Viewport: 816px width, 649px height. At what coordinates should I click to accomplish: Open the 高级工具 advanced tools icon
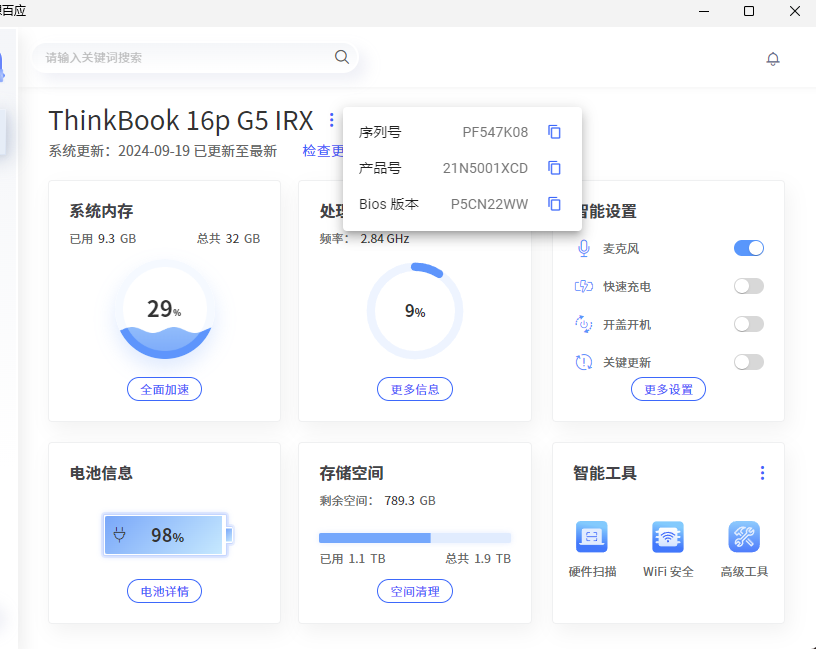744,537
